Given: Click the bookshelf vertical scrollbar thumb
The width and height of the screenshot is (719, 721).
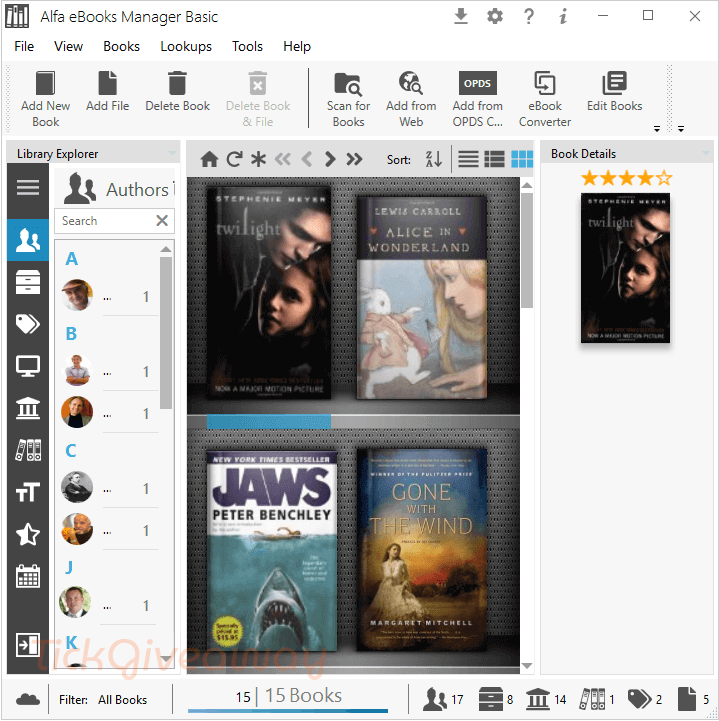Looking at the screenshot, I should point(527,250).
